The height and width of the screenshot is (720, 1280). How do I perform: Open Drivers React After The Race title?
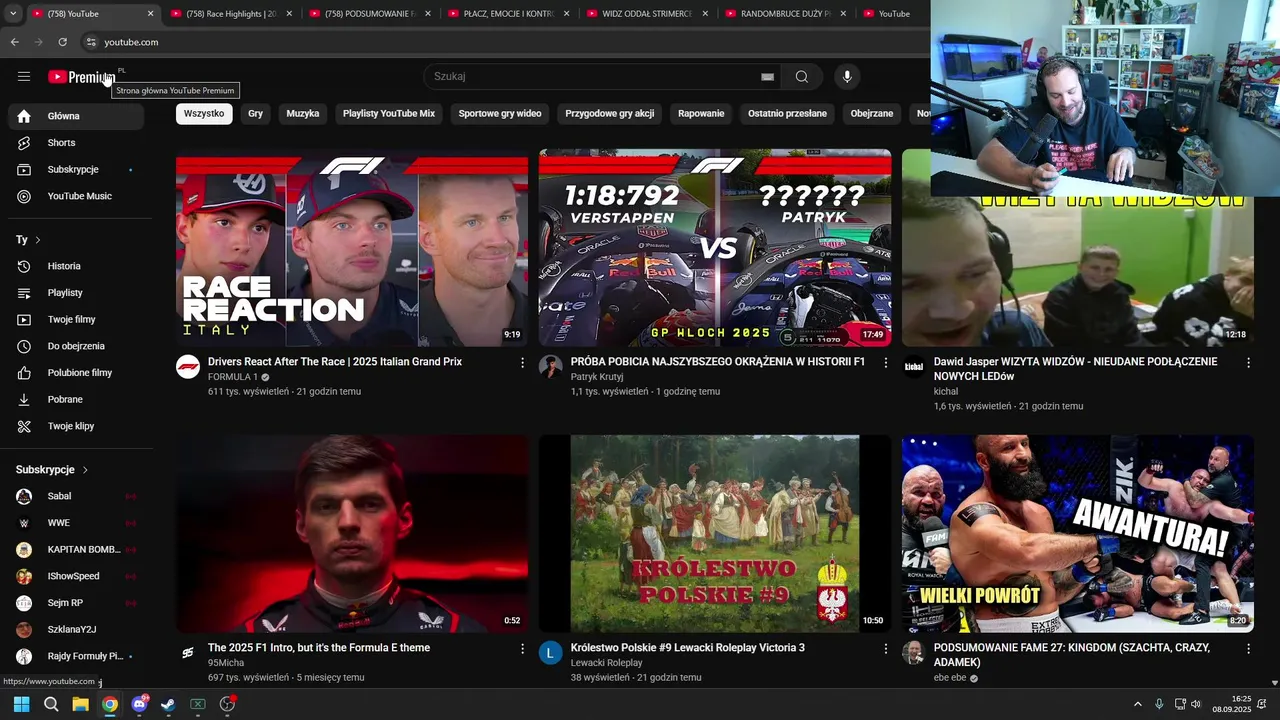click(335, 362)
